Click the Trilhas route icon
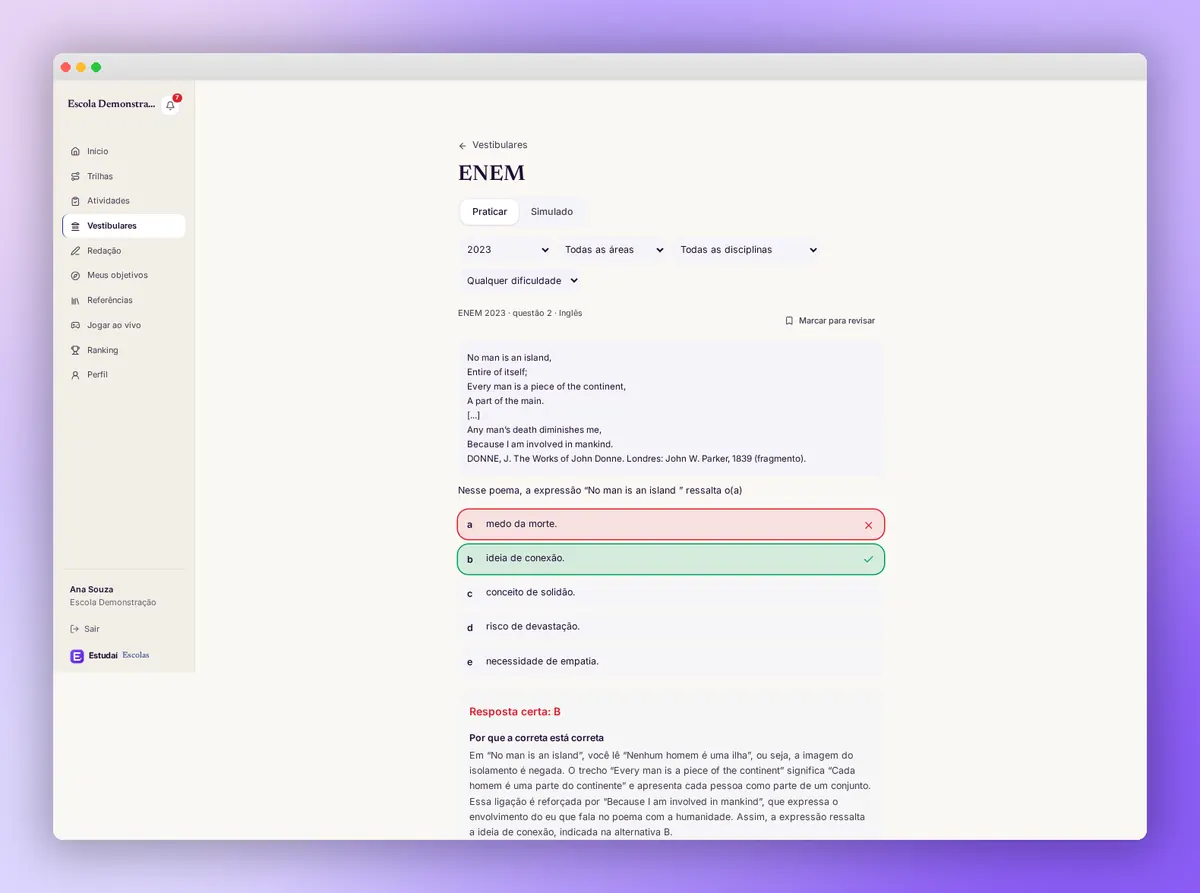 [75, 176]
